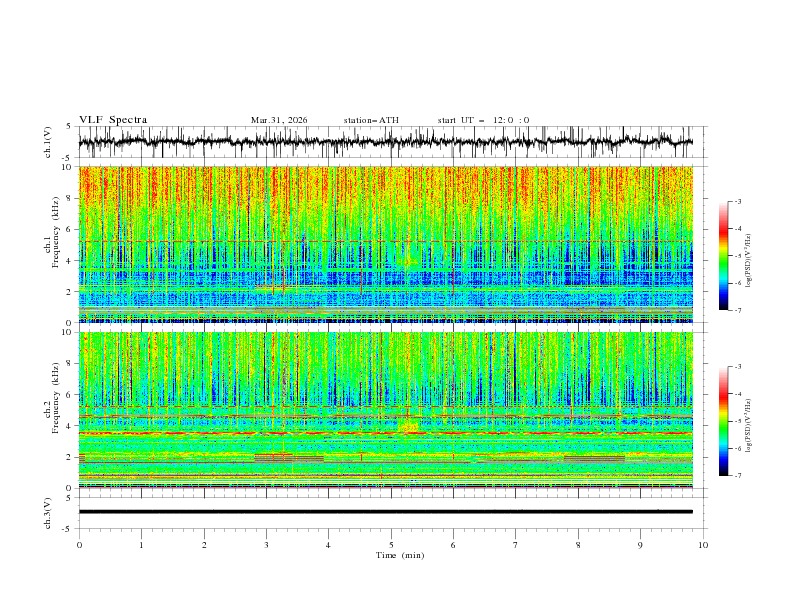Click the ch.1 spectrogram color bar
The image size is (792, 612).
pos(723,256)
